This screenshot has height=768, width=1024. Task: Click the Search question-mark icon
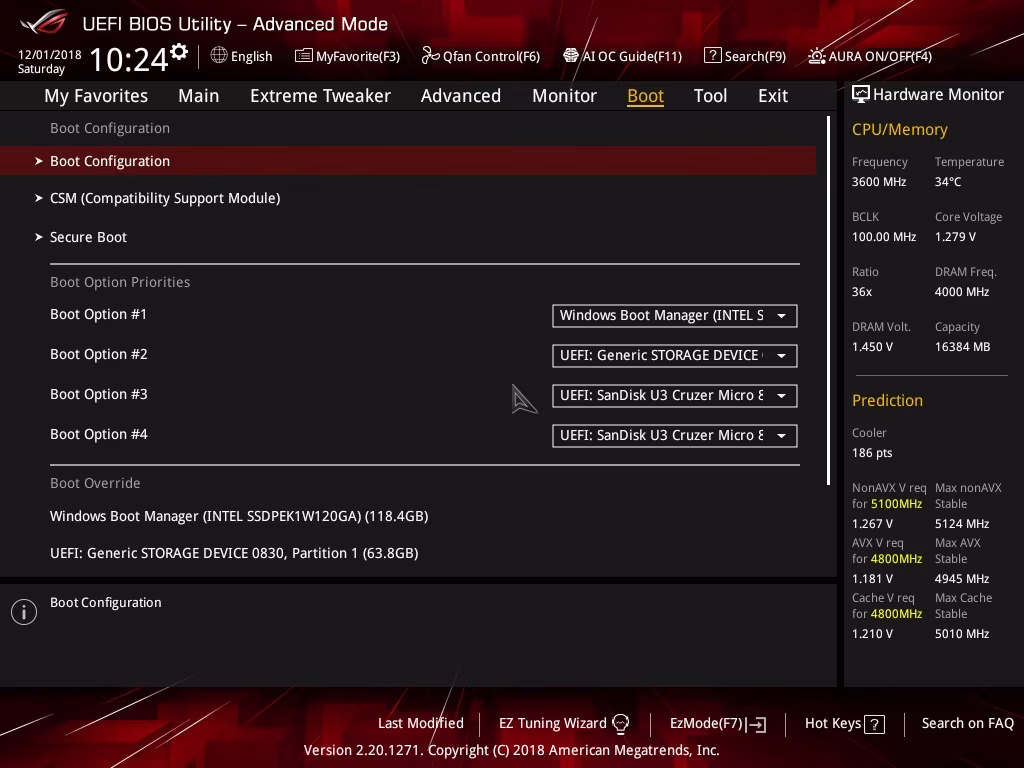pyautogui.click(x=712, y=56)
